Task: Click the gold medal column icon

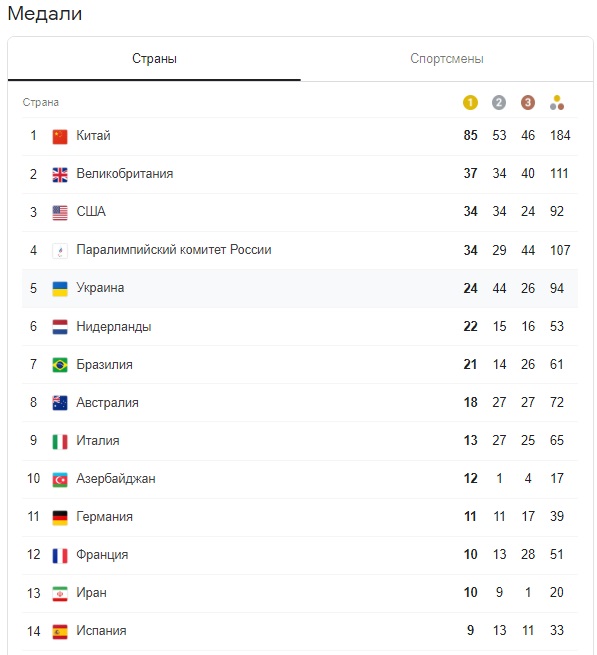Action: [470, 102]
